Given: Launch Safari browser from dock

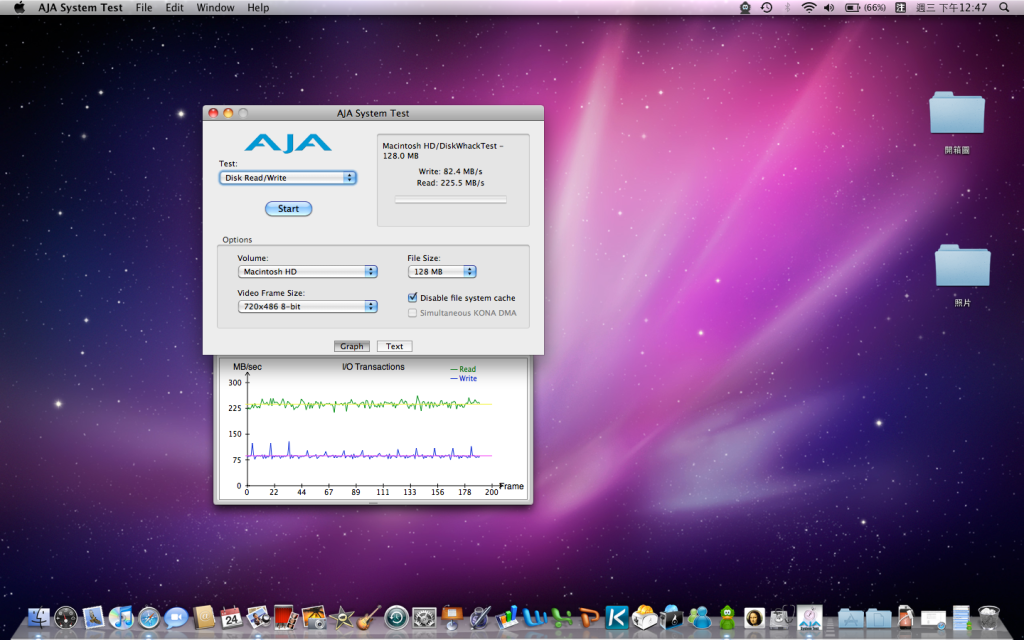Looking at the screenshot, I should tap(149, 616).
